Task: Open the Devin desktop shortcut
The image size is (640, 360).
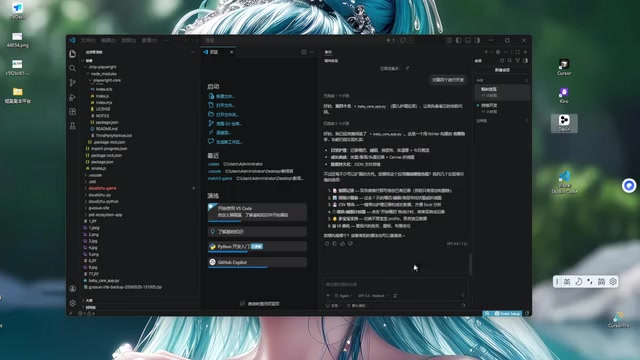Action: (x=564, y=123)
